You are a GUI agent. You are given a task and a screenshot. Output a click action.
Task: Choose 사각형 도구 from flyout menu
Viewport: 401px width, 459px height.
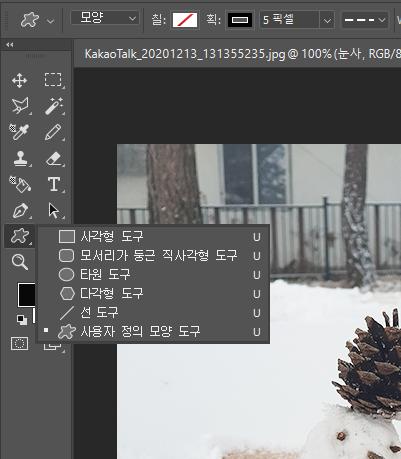click(x=154, y=237)
